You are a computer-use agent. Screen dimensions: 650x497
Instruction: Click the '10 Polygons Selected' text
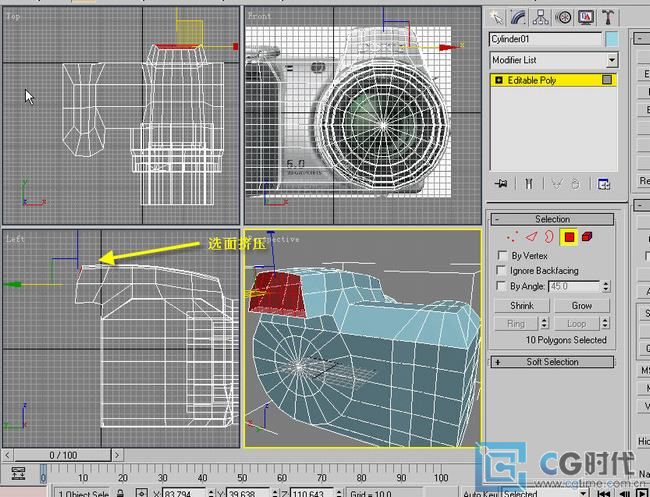coord(566,340)
